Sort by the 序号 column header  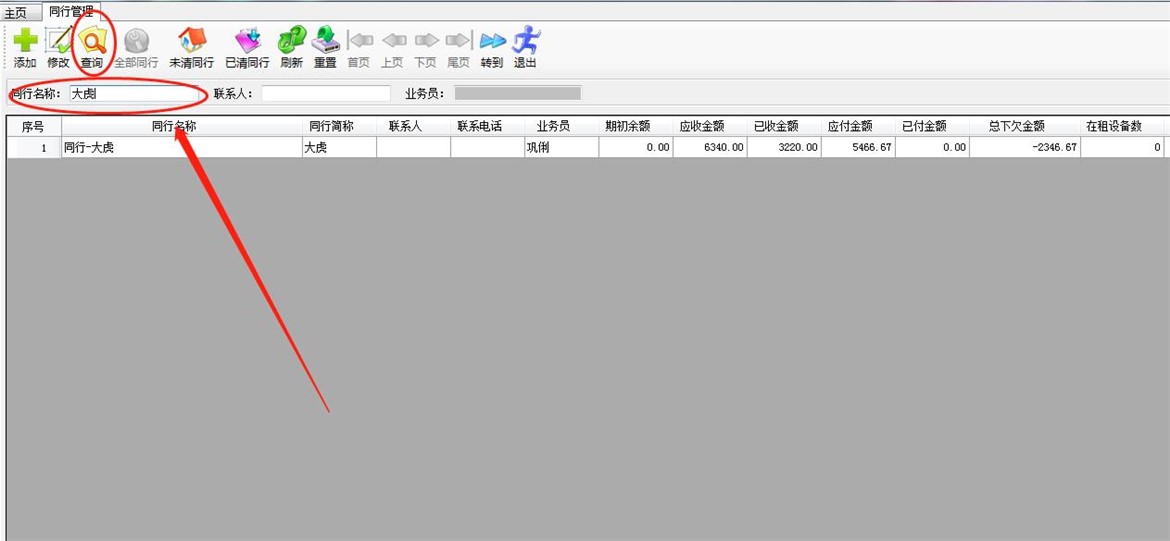tap(34, 127)
